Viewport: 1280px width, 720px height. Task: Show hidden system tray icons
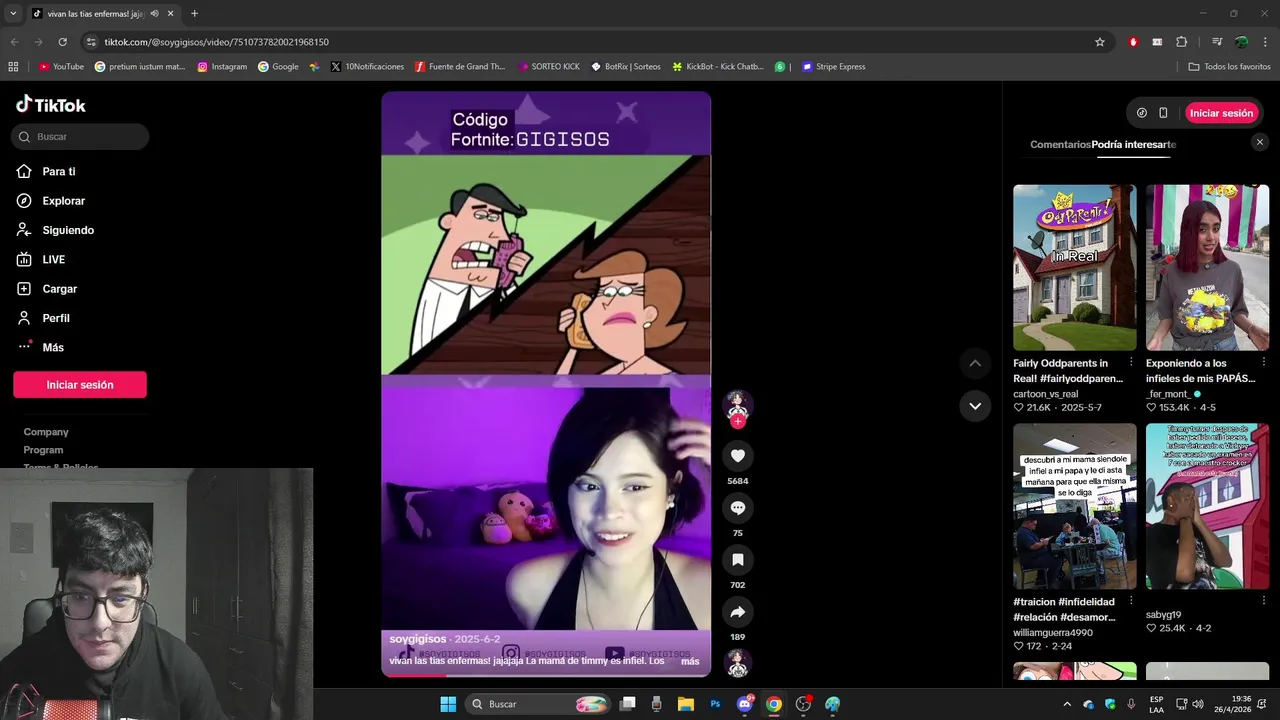(1066, 704)
